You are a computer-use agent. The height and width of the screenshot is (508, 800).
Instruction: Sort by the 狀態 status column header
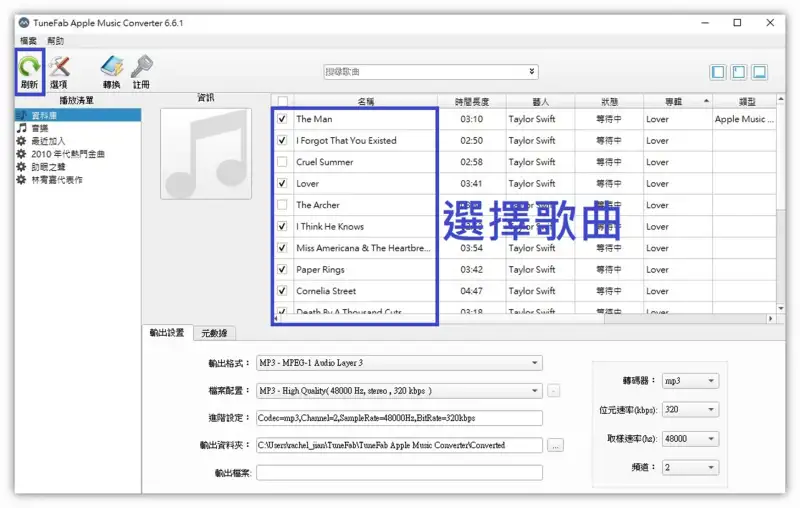(609, 101)
